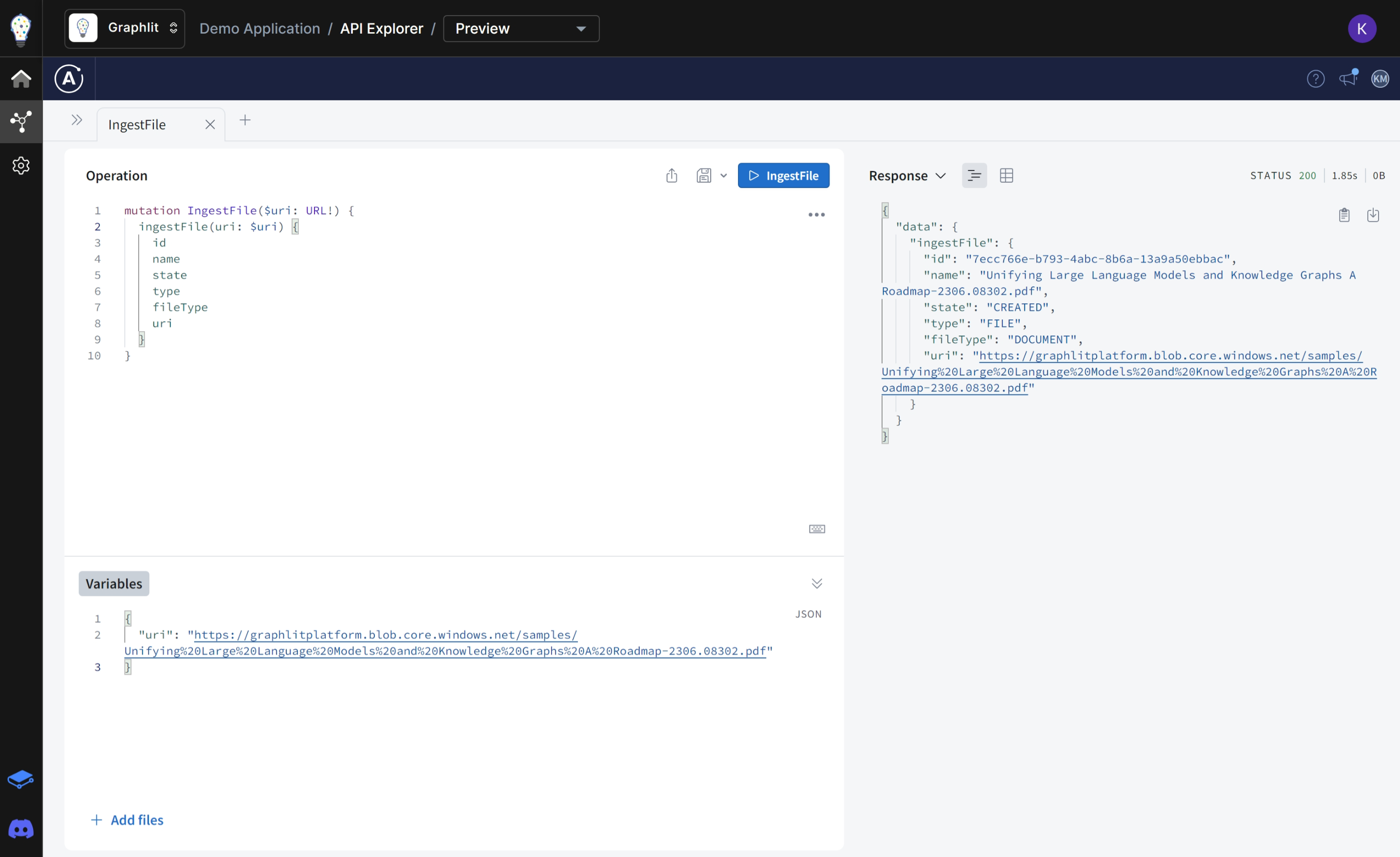
Task: Open the Settings gear sidebar icon
Action: click(21, 166)
